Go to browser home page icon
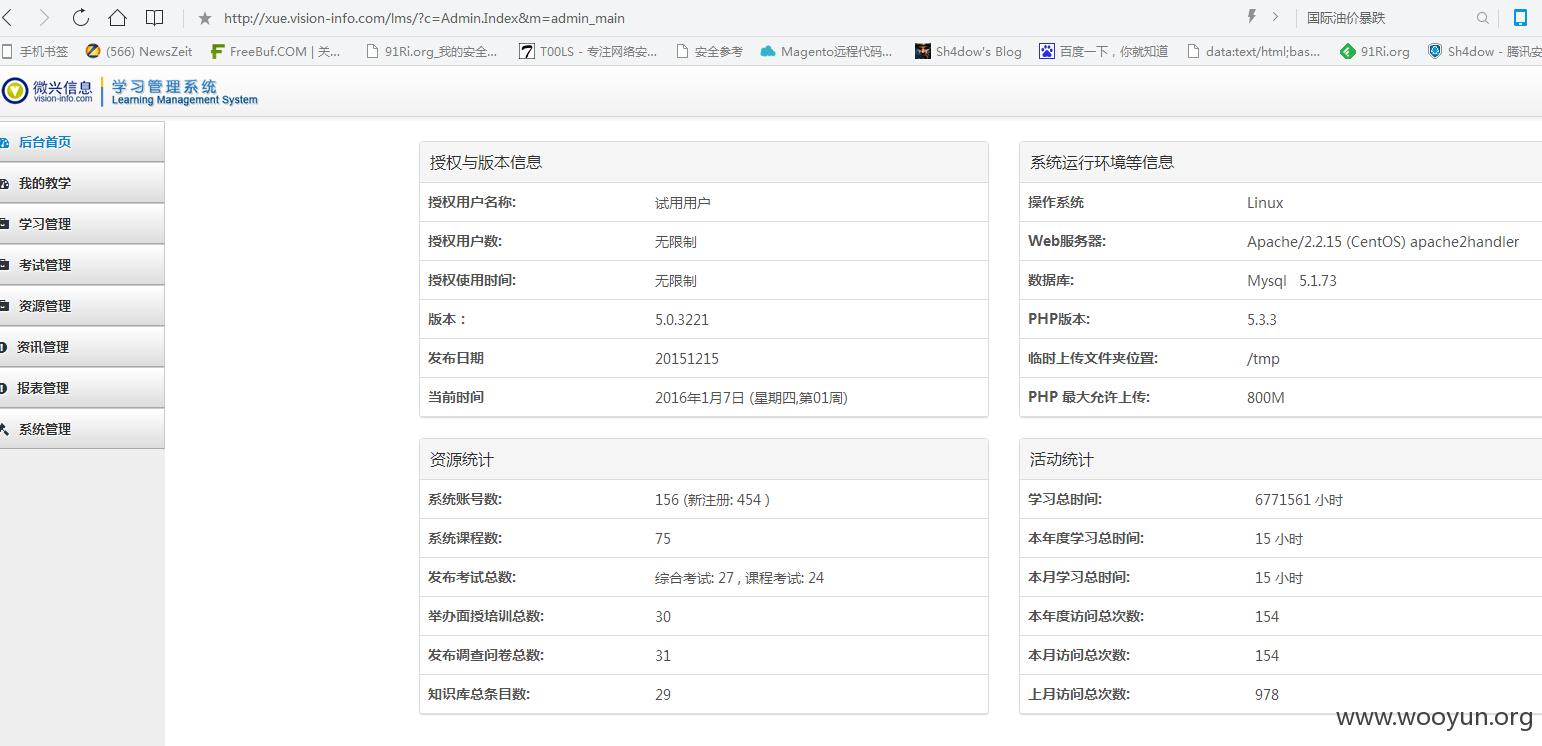 click(117, 17)
